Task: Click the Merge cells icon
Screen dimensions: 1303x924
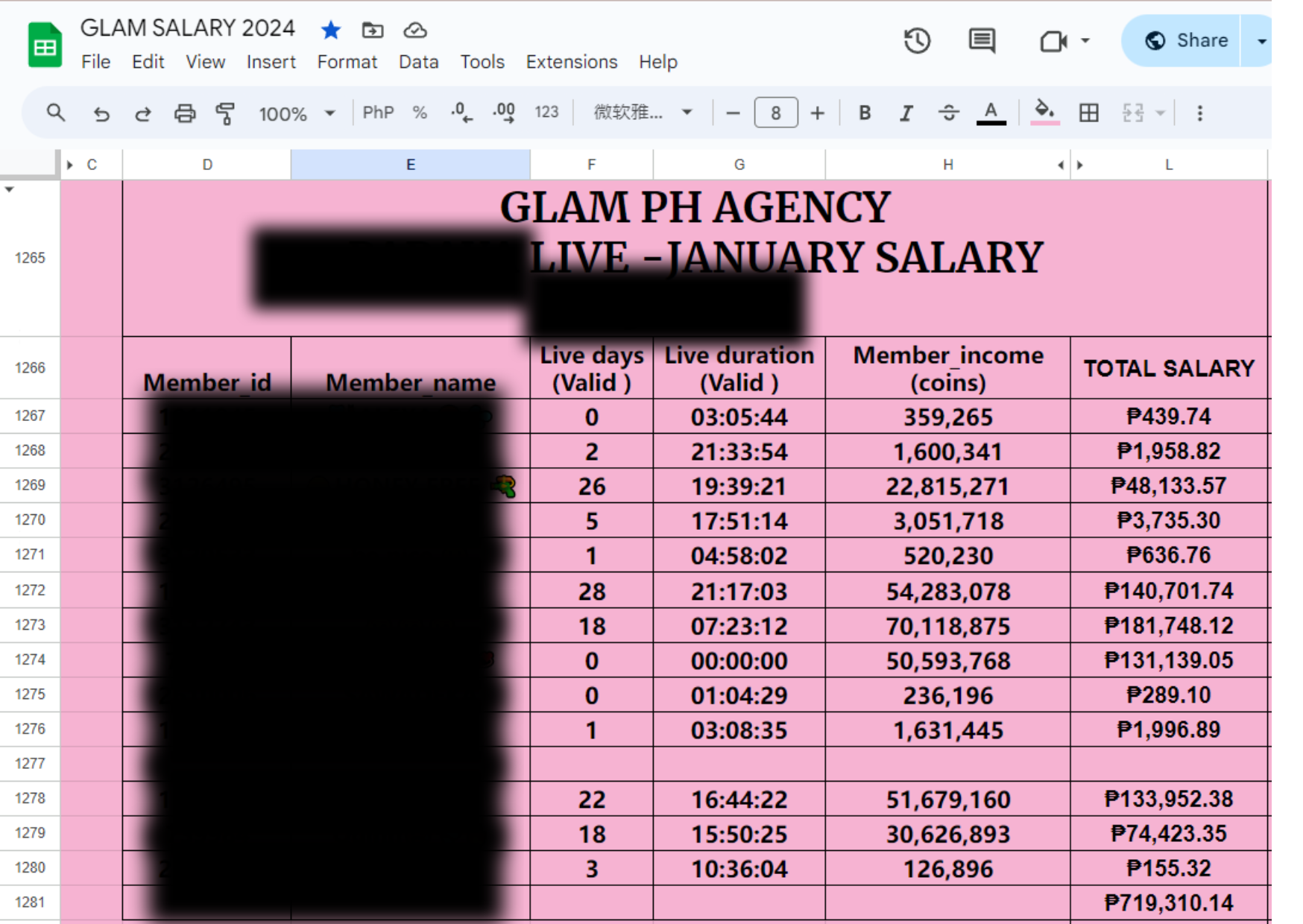Action: click(x=1133, y=113)
